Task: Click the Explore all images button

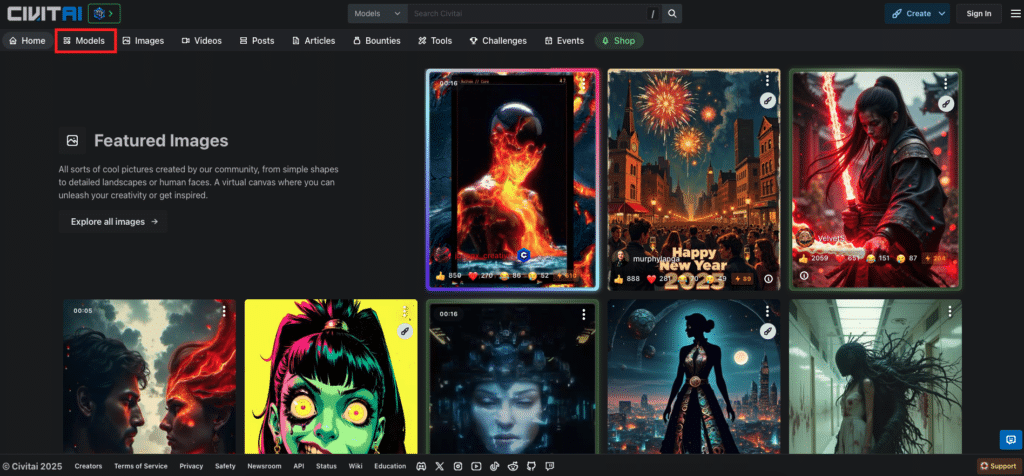Action: point(113,222)
